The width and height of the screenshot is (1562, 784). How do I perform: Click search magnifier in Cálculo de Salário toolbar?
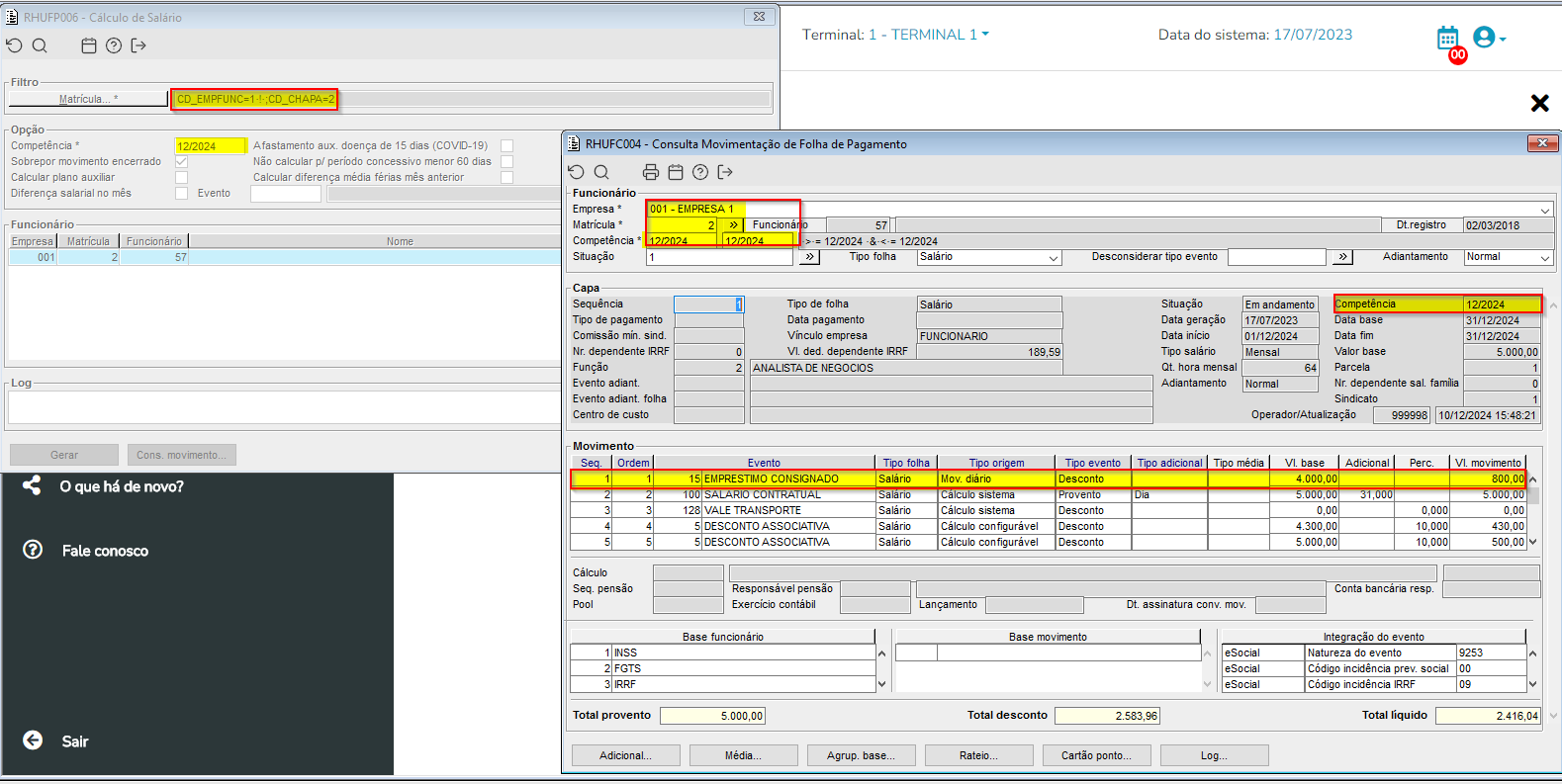[40, 45]
